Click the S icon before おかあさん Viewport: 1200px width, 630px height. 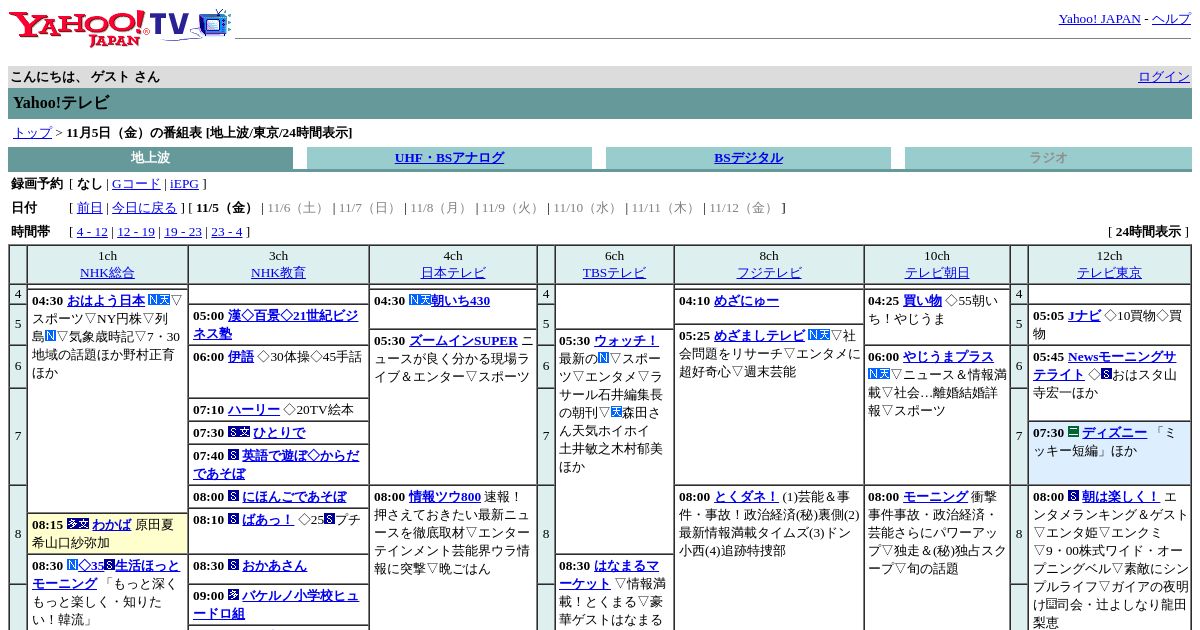pyautogui.click(x=233, y=565)
